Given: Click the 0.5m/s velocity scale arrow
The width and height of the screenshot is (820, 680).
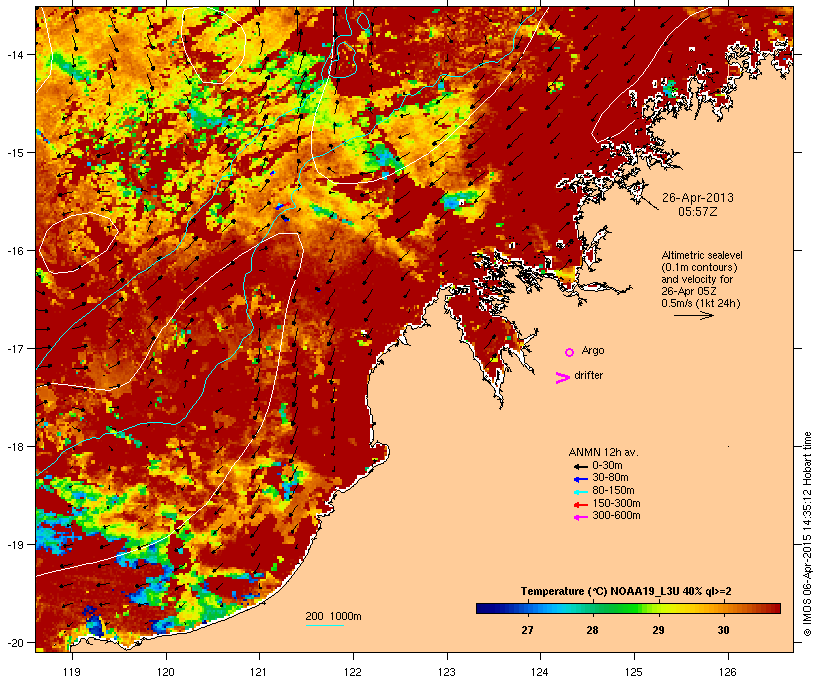Looking at the screenshot, I should [x=693, y=315].
